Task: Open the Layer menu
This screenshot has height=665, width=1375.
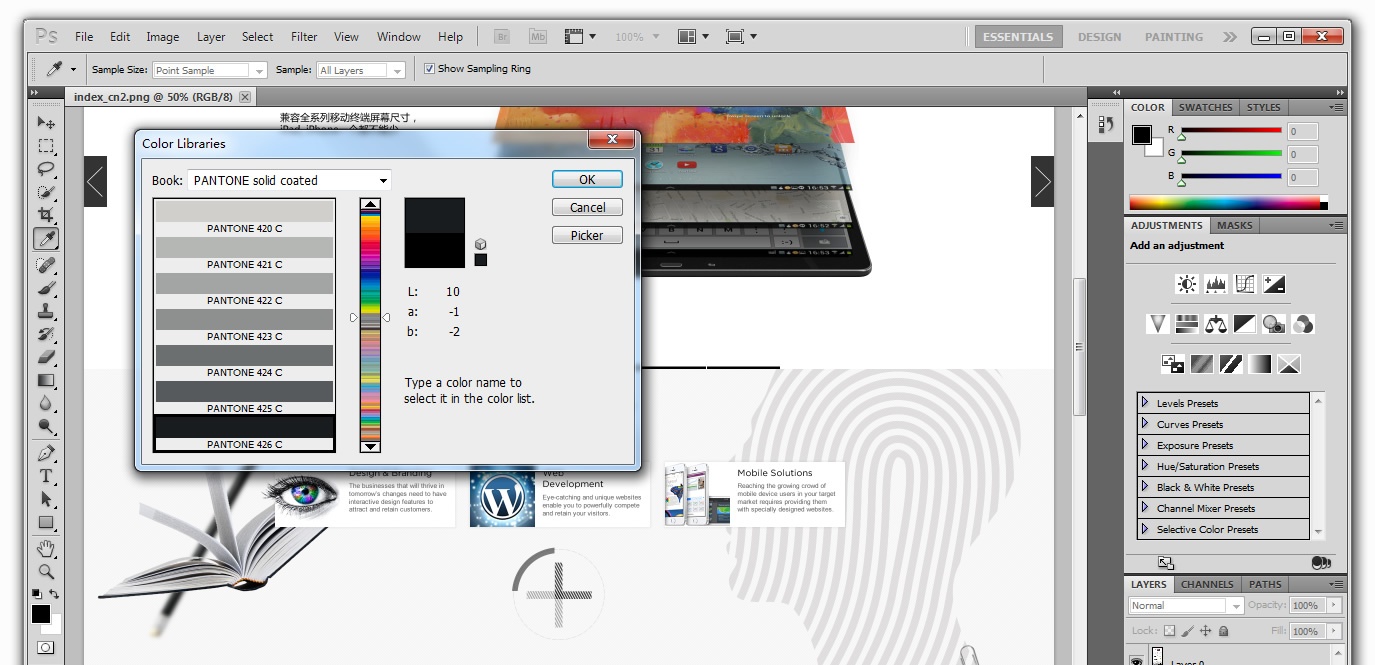Action: 211,37
